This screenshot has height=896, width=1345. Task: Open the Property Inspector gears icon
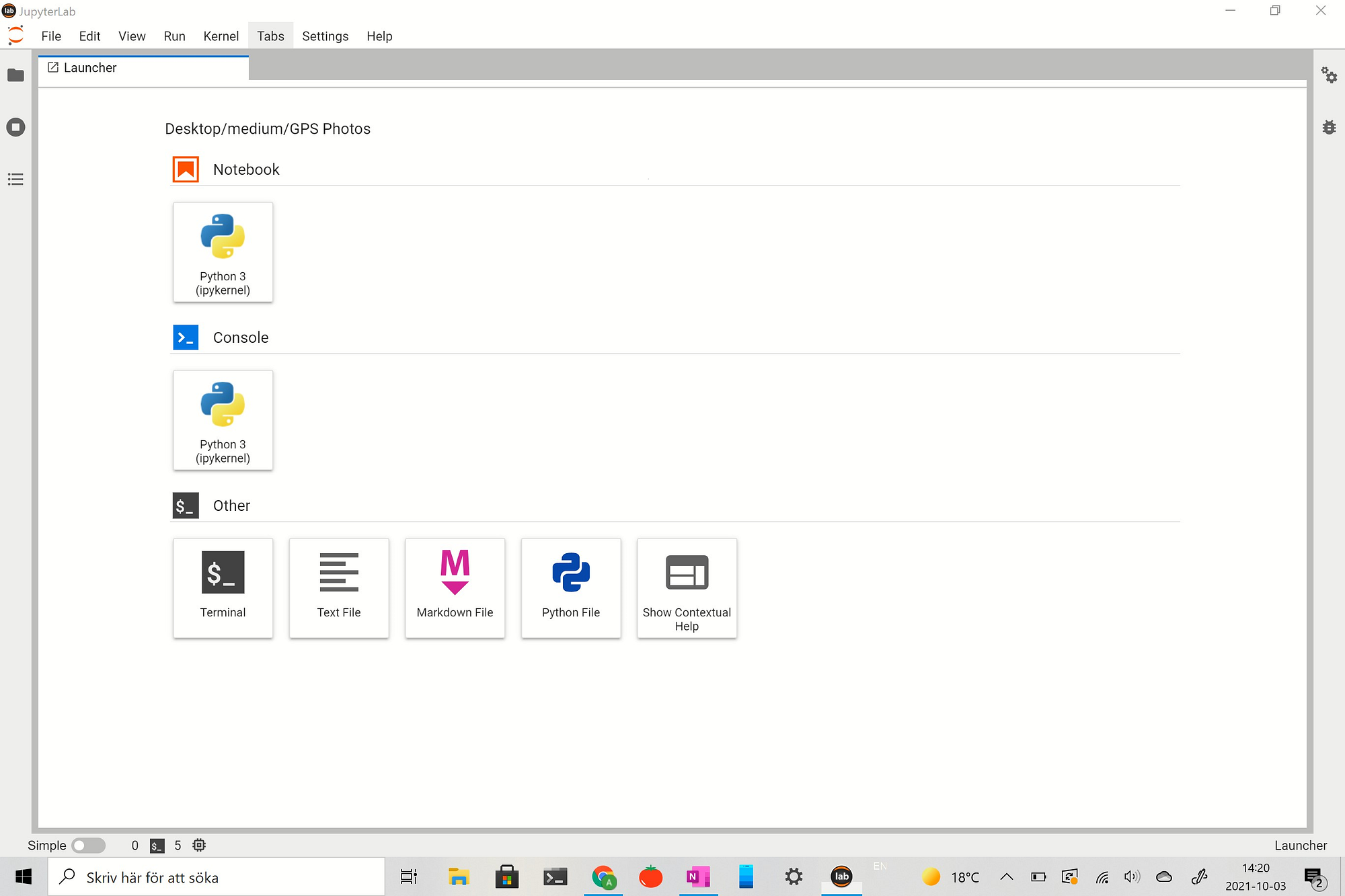point(1329,75)
